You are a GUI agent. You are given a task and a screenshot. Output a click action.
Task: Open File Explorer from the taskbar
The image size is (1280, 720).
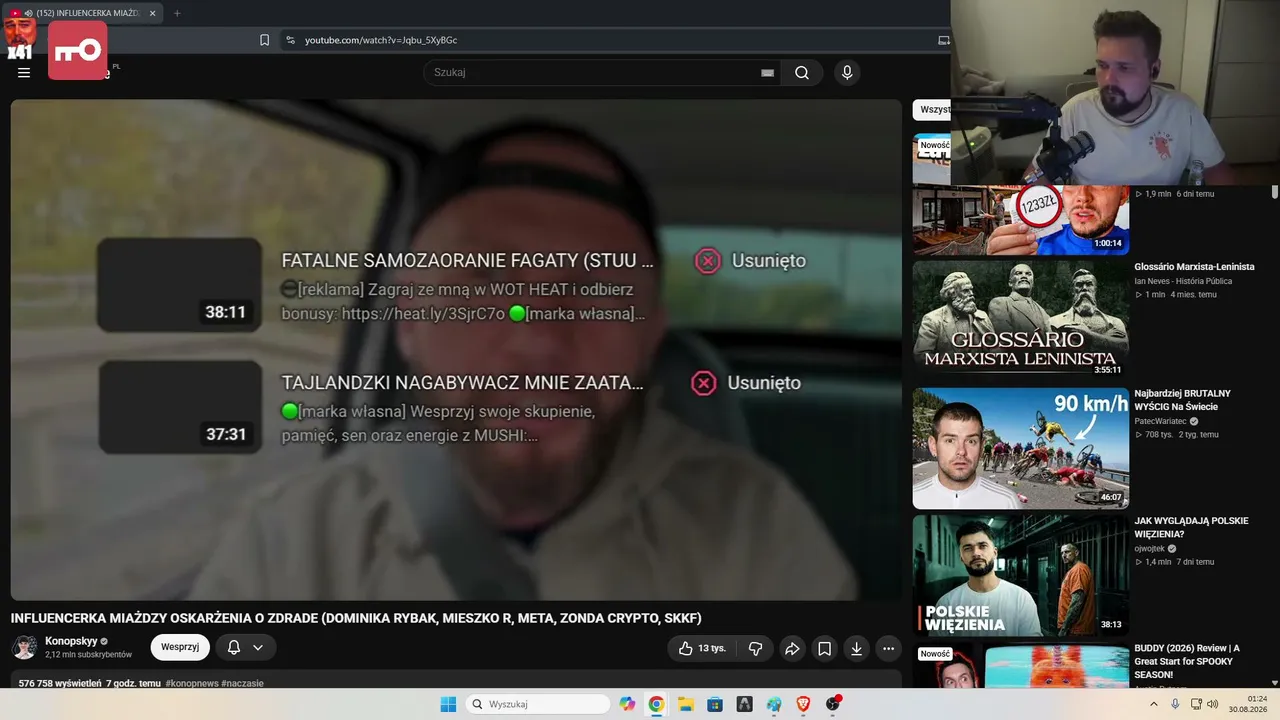click(x=686, y=704)
